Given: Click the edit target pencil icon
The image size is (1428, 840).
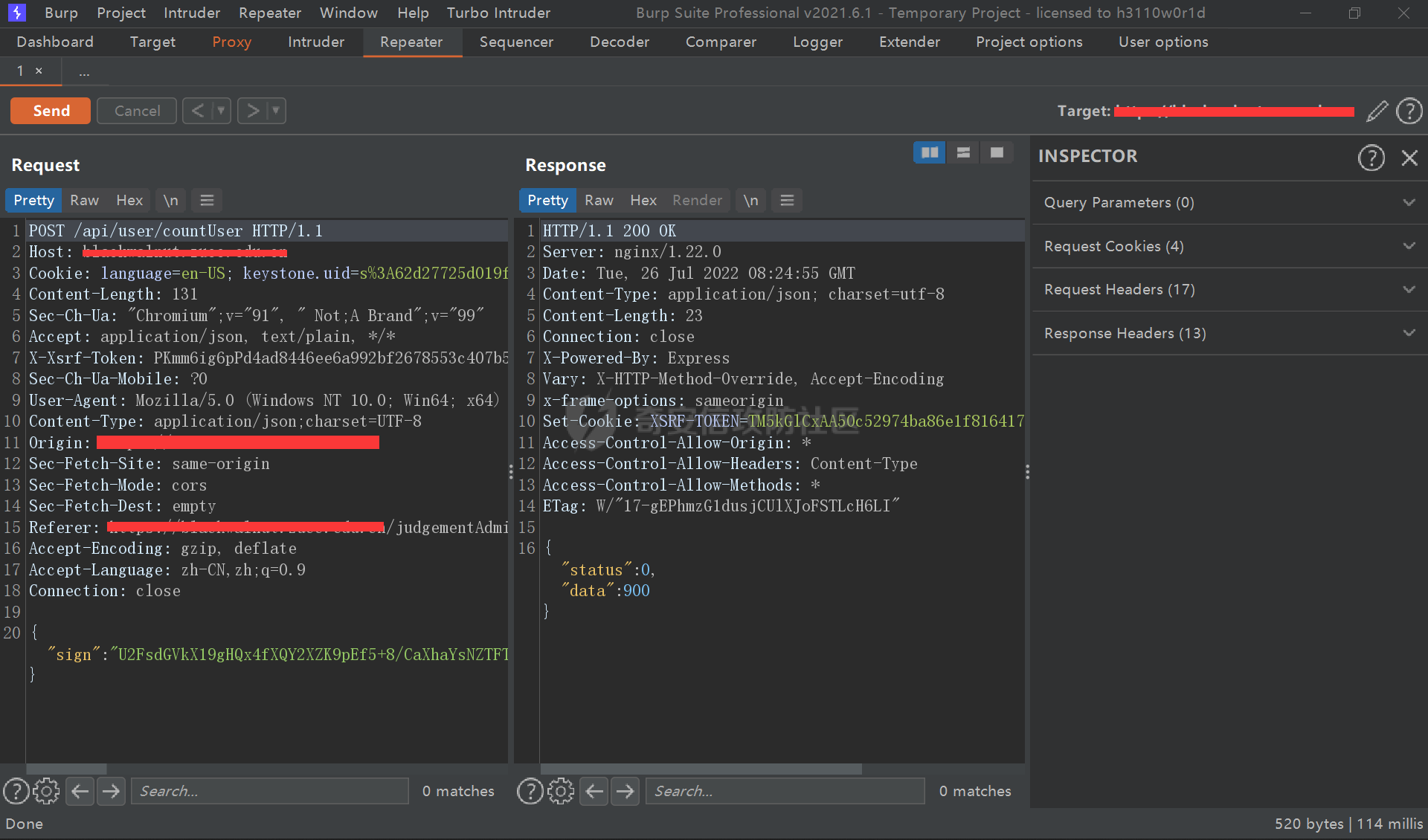Looking at the screenshot, I should 1377,111.
